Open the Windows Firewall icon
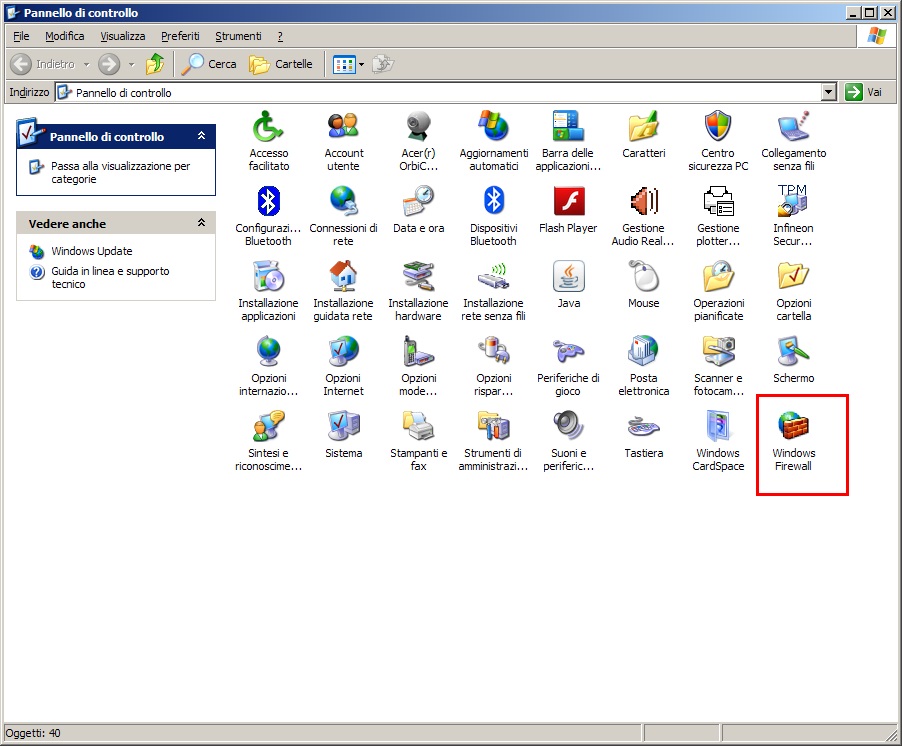This screenshot has width=902, height=746. pos(793,427)
